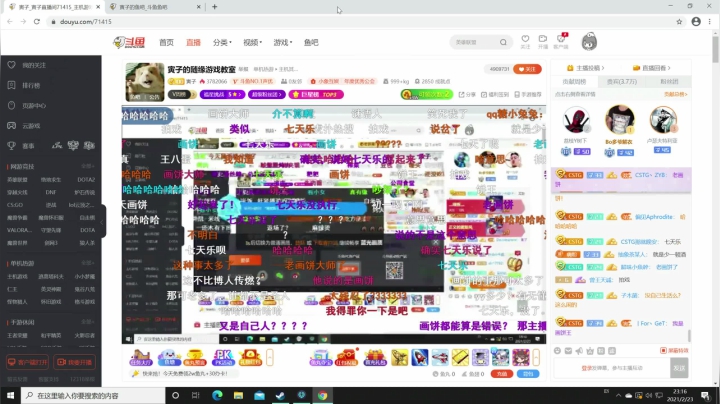Click the red 充值 recharge button

(501, 374)
